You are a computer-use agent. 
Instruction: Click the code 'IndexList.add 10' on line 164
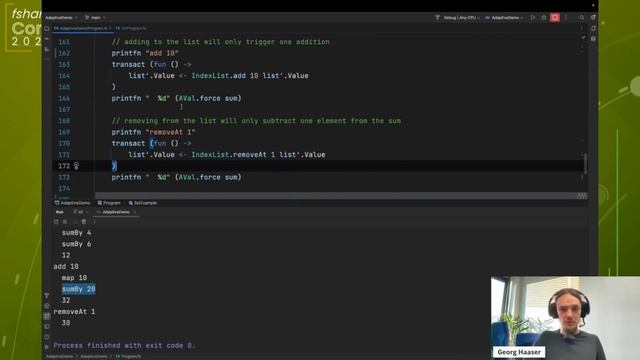tap(225, 76)
